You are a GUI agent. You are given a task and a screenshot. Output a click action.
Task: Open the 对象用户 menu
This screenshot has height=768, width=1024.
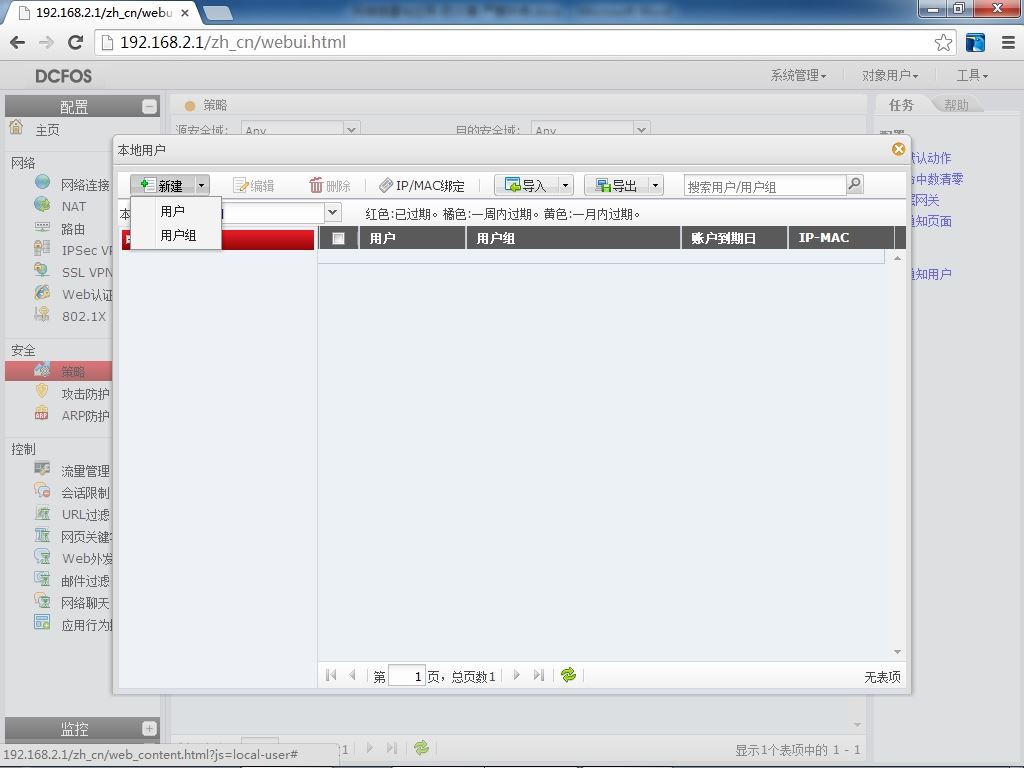[x=889, y=76]
